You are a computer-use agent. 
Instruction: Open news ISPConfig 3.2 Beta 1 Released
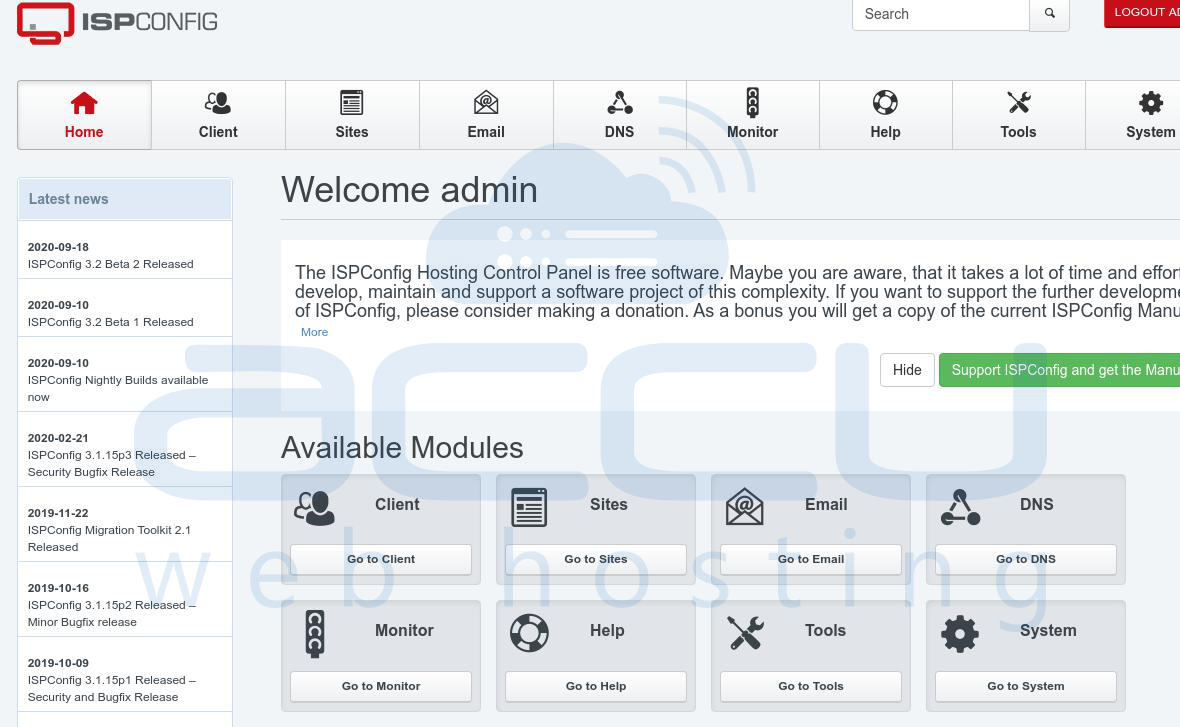(x=111, y=322)
